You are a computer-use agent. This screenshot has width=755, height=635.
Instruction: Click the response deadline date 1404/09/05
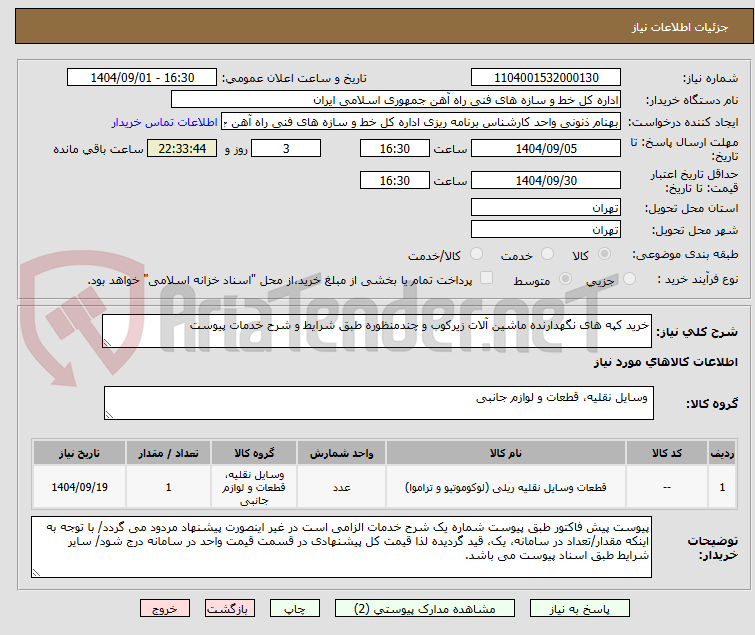click(546, 148)
